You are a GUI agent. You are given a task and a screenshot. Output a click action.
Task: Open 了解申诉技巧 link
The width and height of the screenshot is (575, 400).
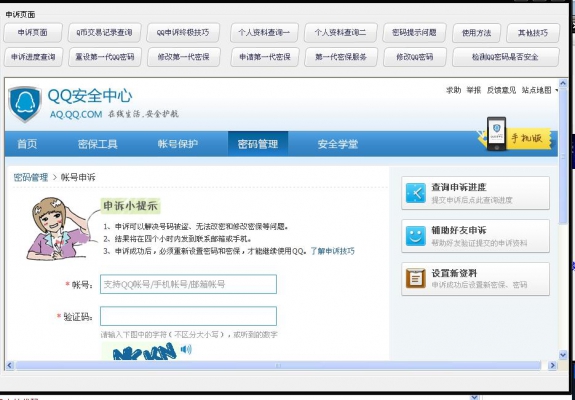coord(332,252)
